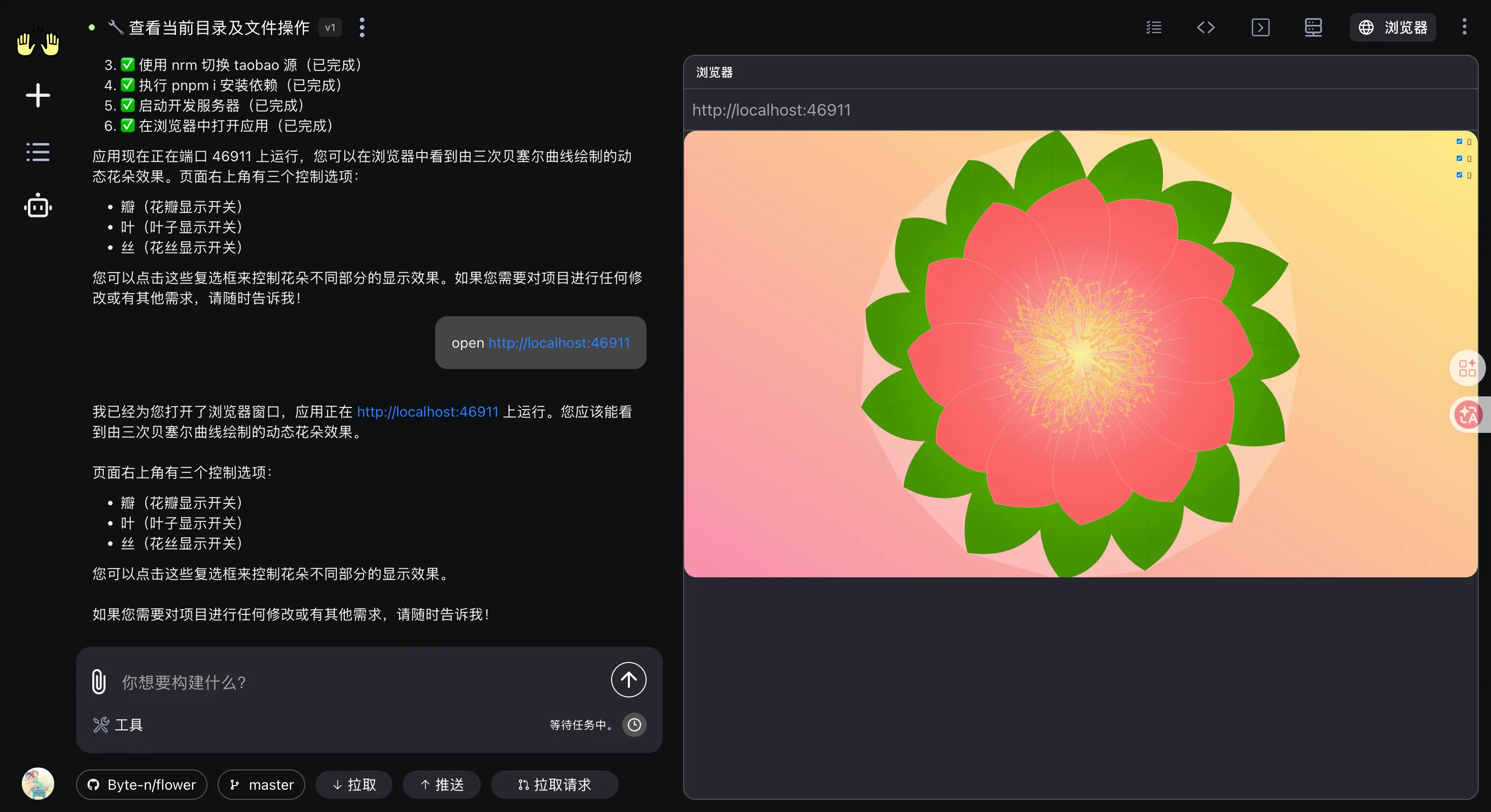Screen dimensions: 1491x812
Task: Open top-right vertical dots menu
Action: (x=1465, y=27)
